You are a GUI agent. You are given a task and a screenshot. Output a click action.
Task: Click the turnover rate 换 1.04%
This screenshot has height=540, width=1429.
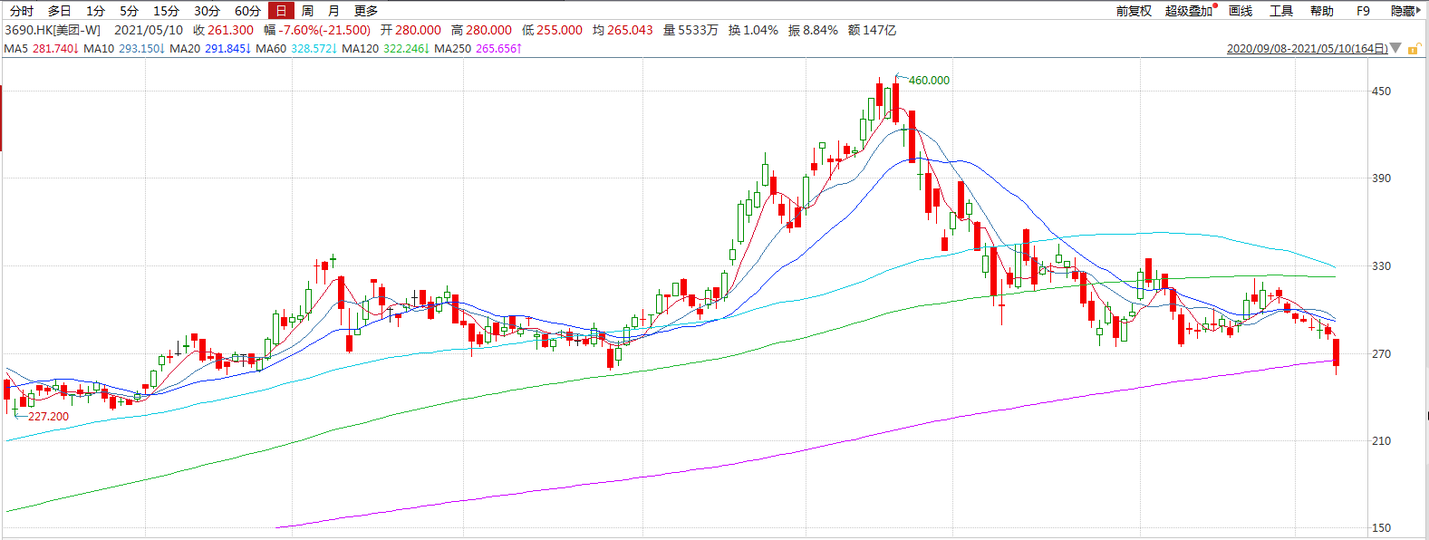753,30
